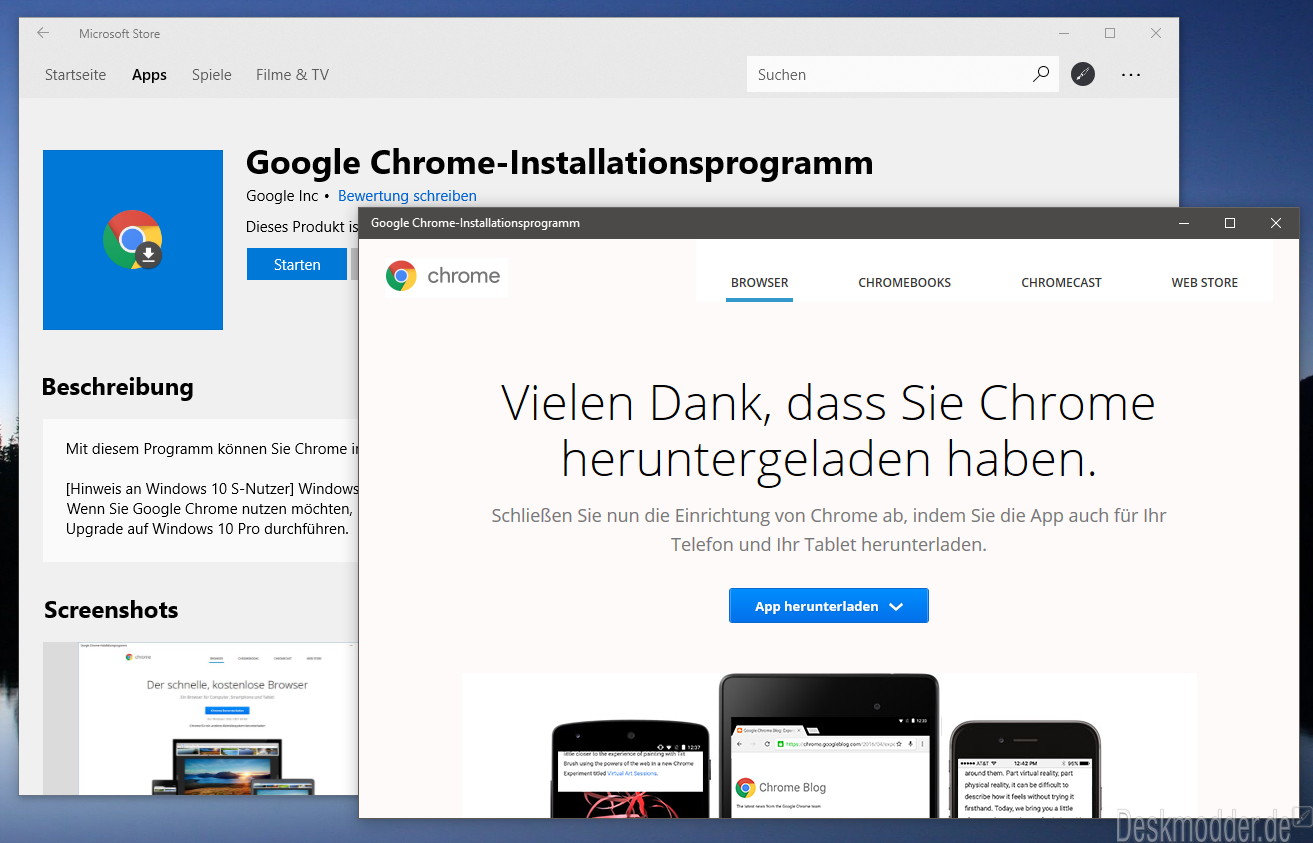This screenshot has width=1313, height=843.
Task: Expand the App herunterladen dropdown button
Action: [x=829, y=606]
